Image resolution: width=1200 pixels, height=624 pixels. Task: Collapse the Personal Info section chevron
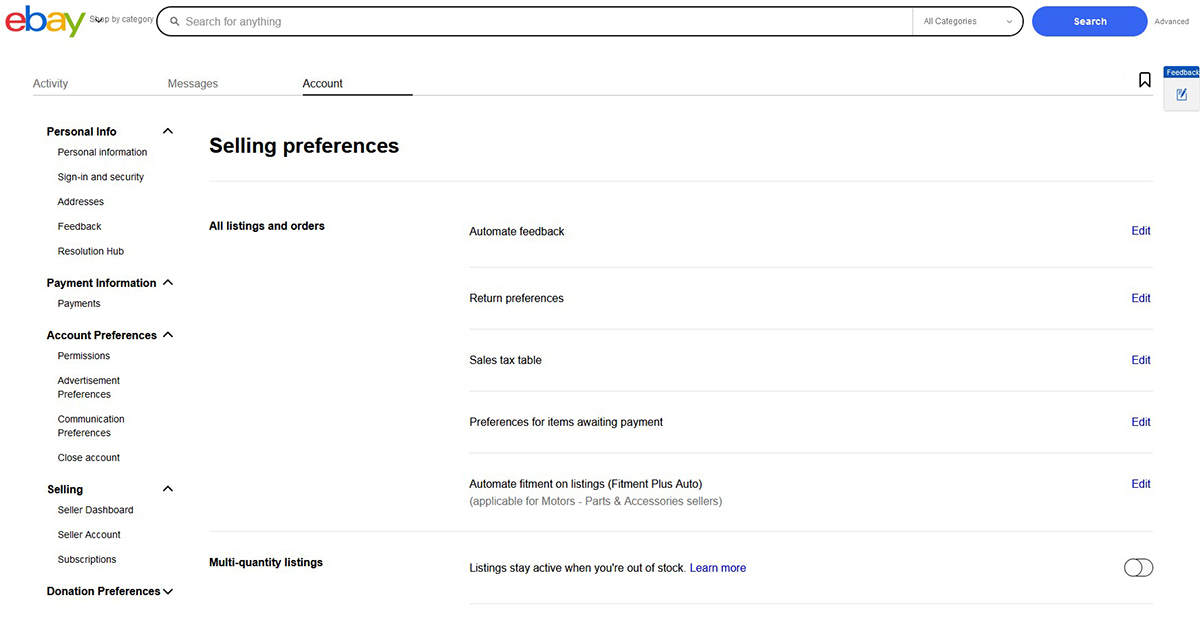[167, 130]
